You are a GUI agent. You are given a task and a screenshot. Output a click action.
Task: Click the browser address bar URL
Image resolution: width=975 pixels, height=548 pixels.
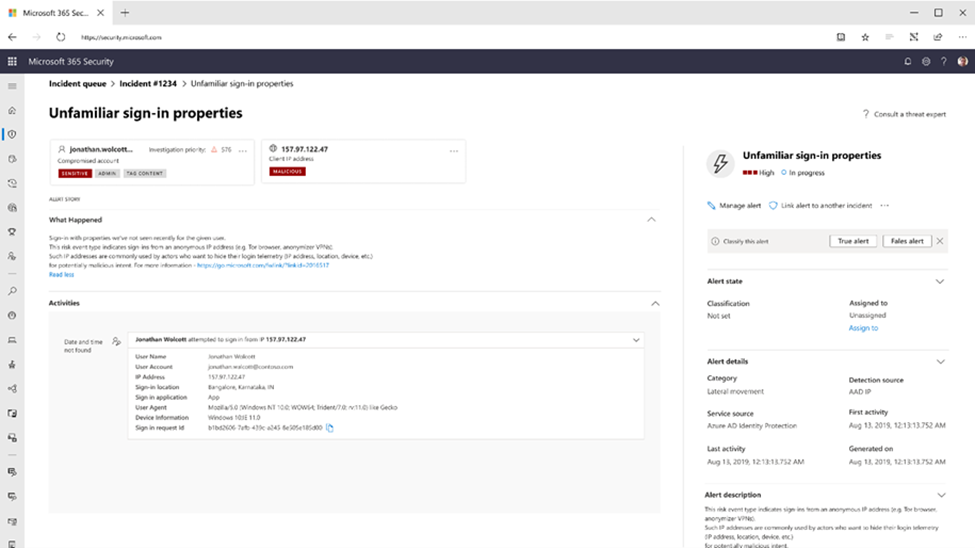coord(121,37)
